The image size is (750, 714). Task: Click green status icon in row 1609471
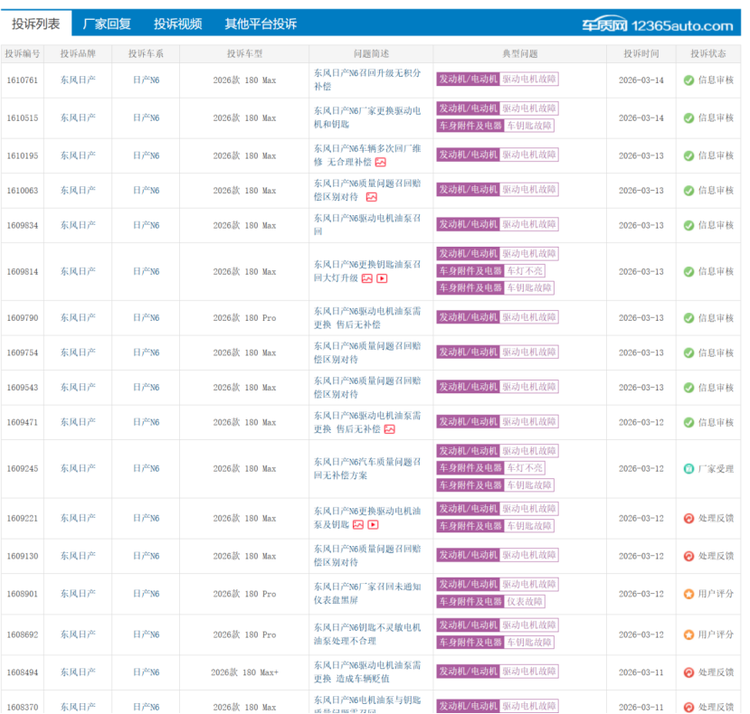tap(688, 422)
